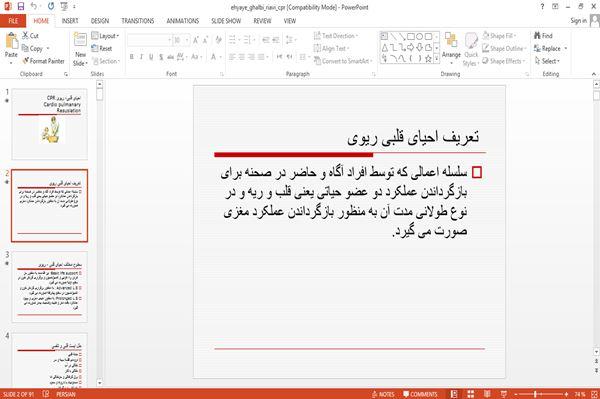The width and height of the screenshot is (600, 399).
Task: Insert a New Slide
Action: (x=80, y=50)
